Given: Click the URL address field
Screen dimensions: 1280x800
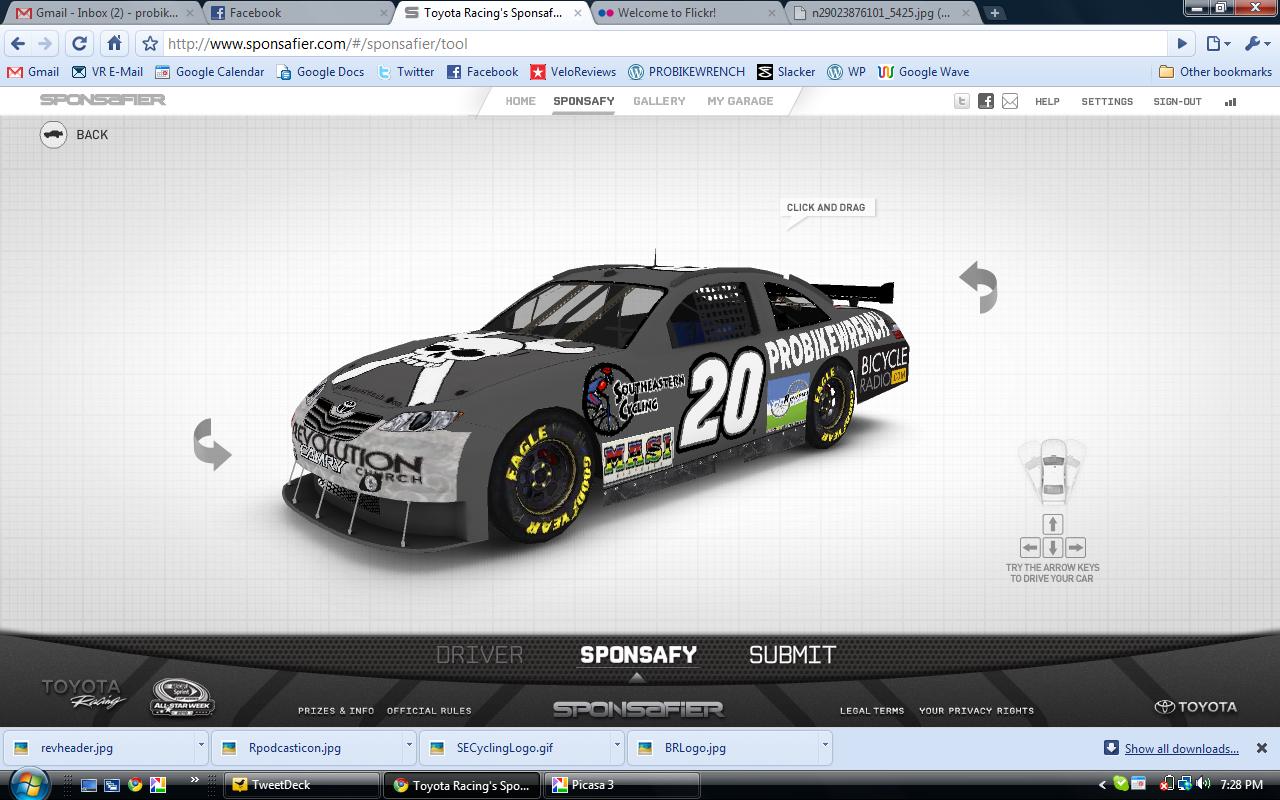Looking at the screenshot, I should 660,44.
